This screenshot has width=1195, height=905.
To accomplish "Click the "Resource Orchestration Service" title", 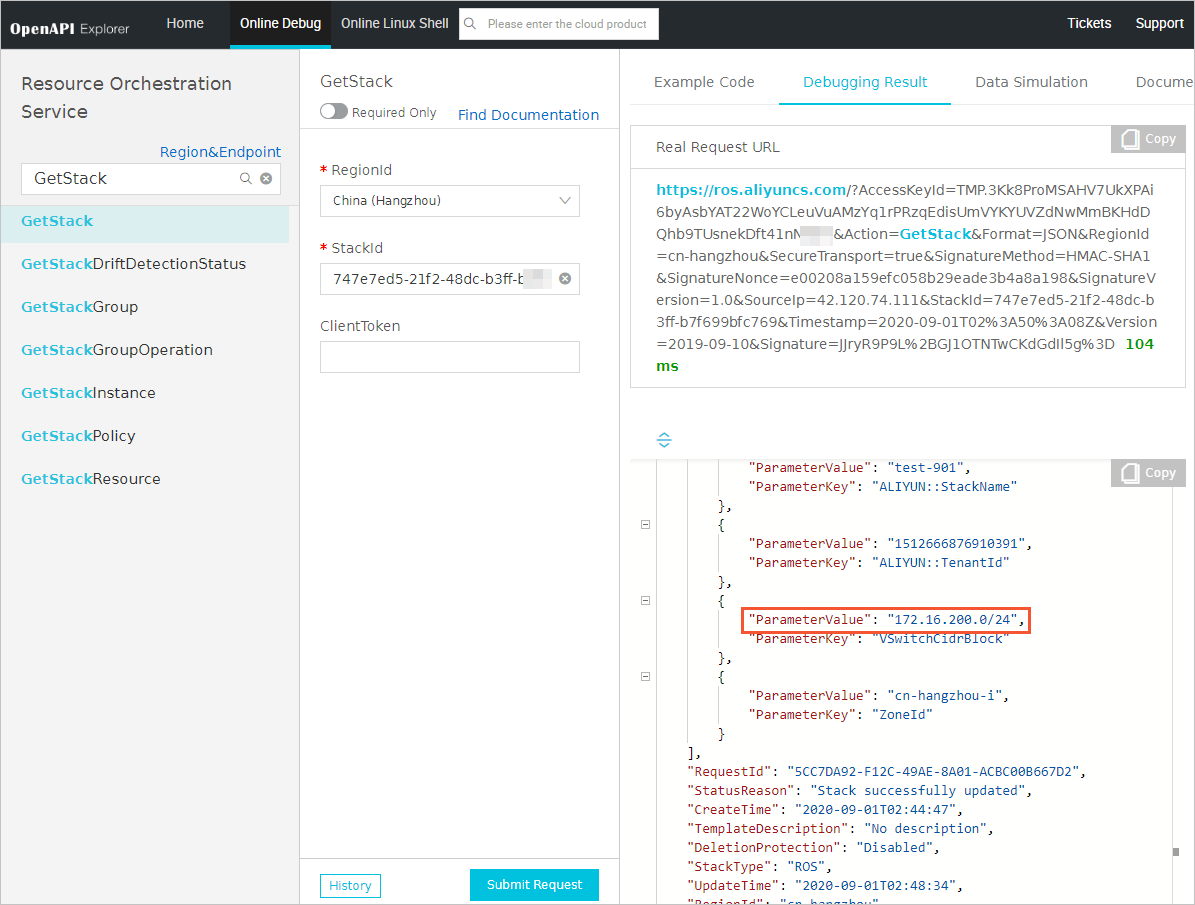I will tap(127, 98).
